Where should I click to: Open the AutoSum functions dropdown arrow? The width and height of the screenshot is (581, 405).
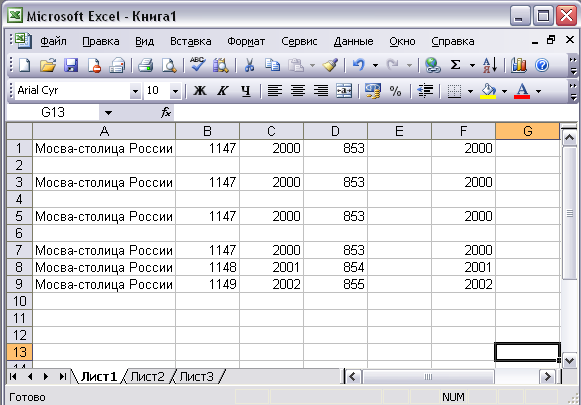pyautogui.click(x=472, y=66)
